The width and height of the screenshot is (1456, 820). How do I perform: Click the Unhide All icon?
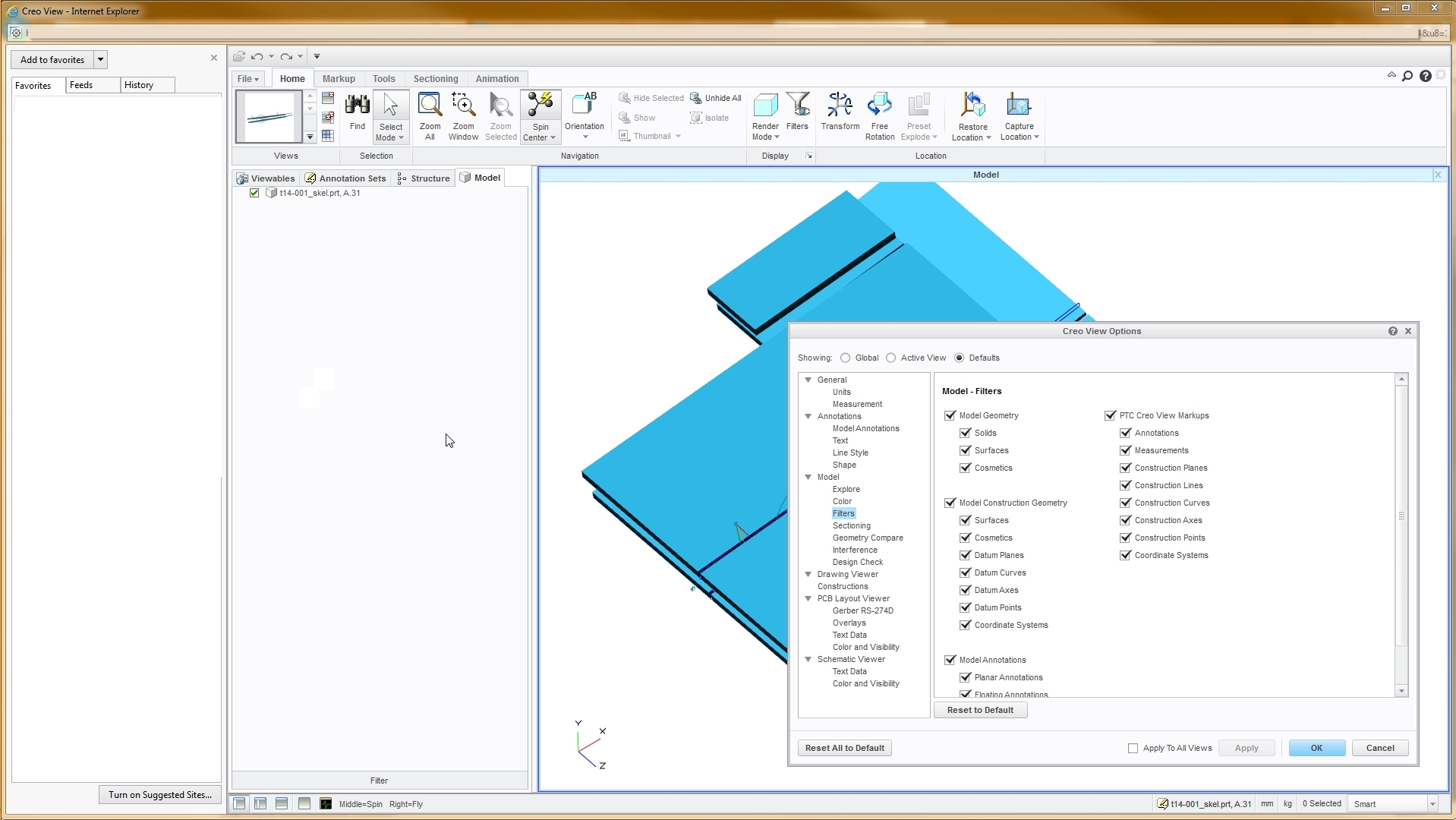[x=716, y=98]
